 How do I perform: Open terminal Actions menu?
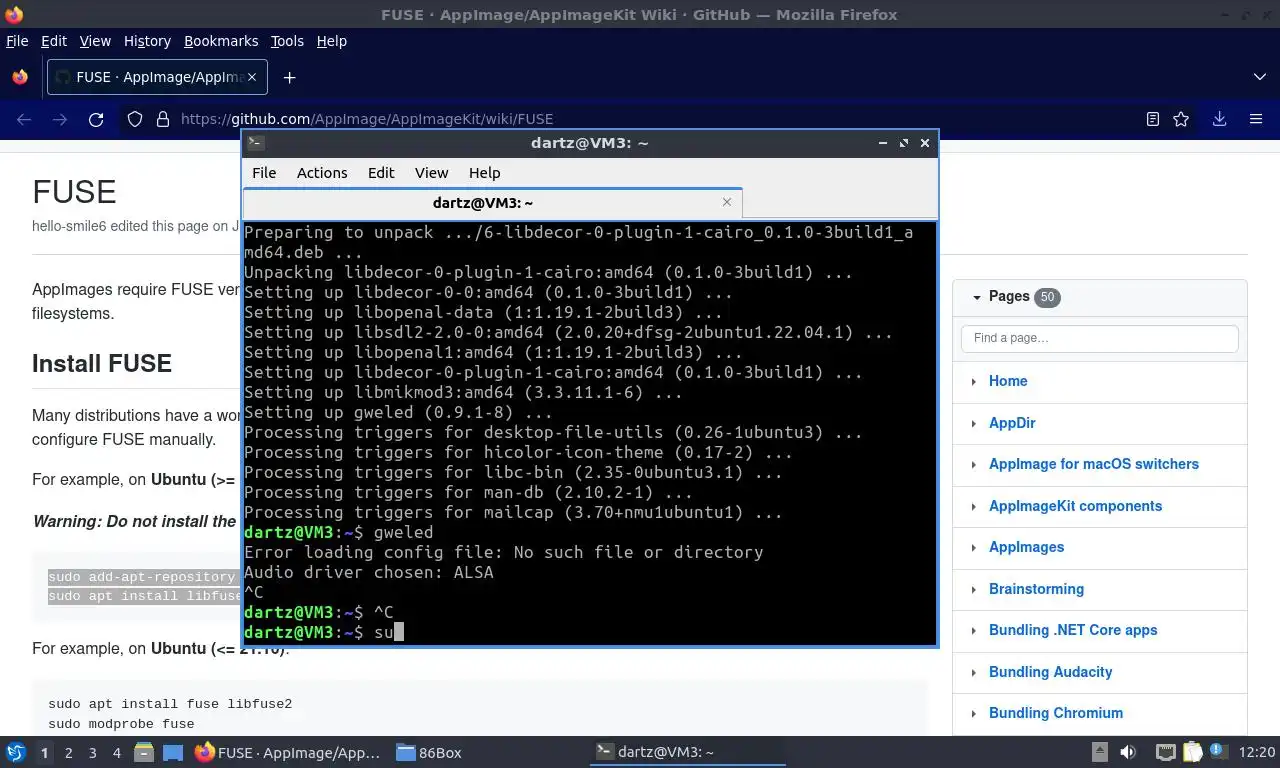(x=322, y=173)
